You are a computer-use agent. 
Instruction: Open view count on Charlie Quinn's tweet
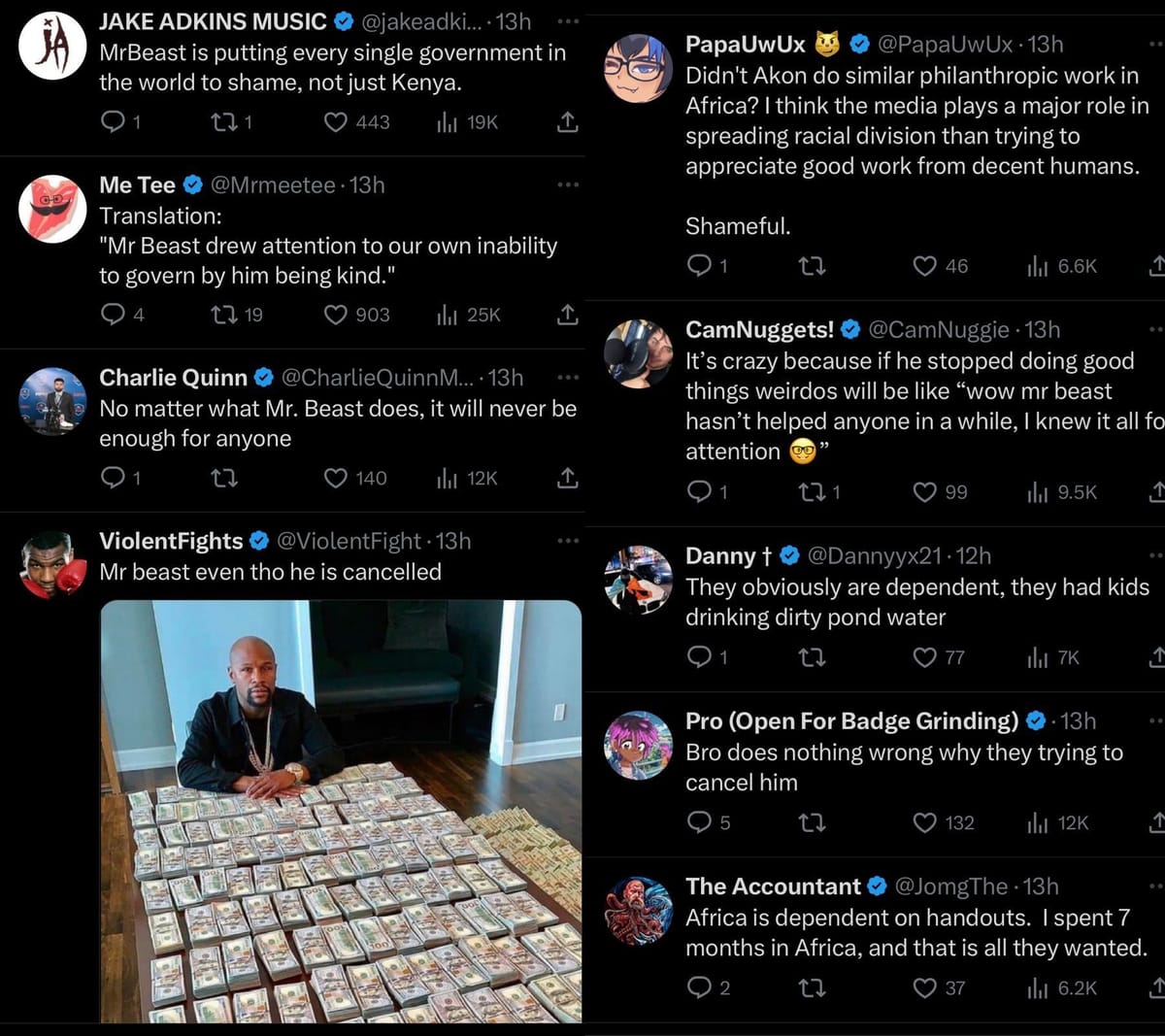448,478
